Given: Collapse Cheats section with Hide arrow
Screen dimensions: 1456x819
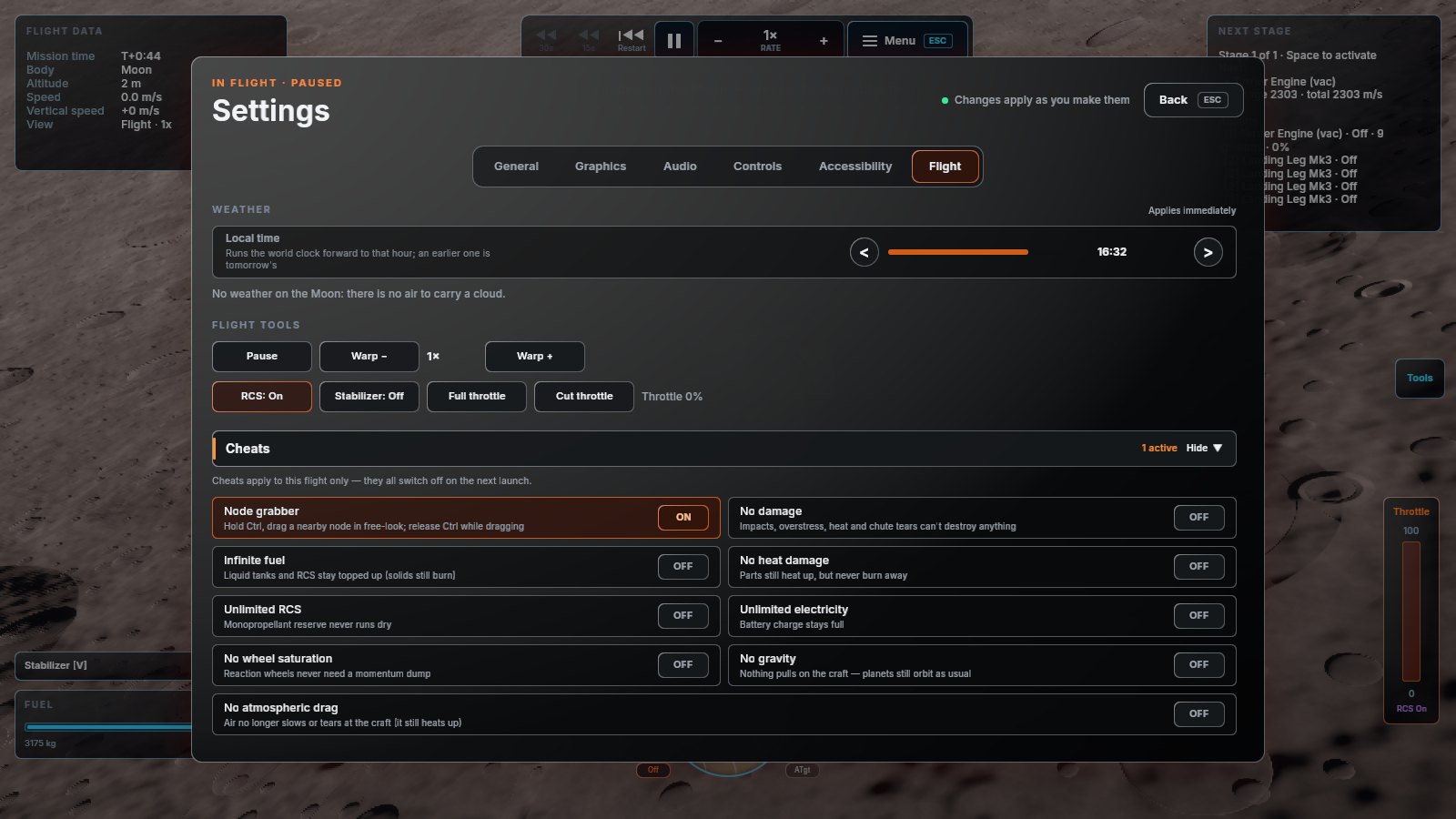Looking at the screenshot, I should 1205,448.
